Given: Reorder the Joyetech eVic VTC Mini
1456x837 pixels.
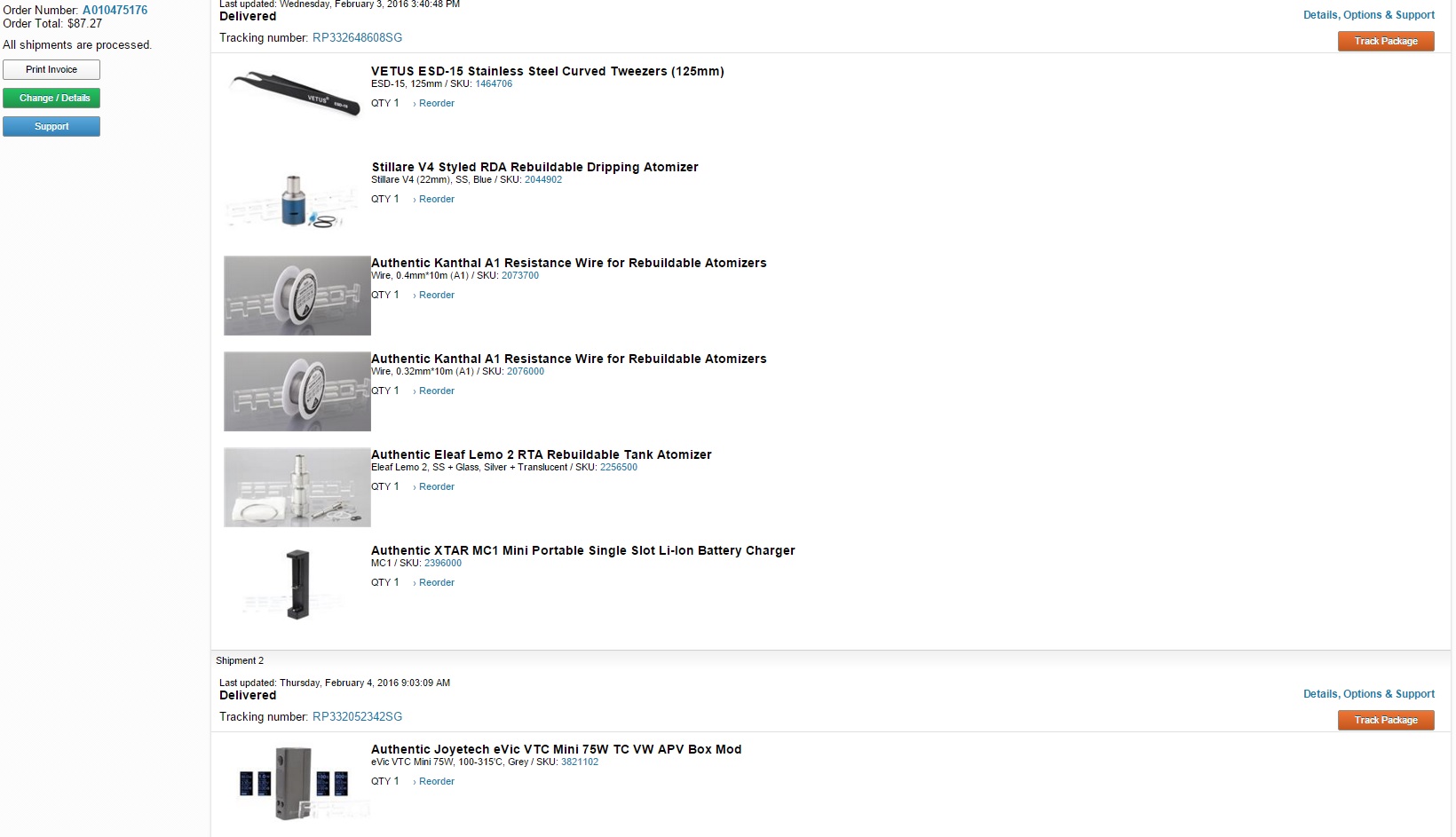Looking at the screenshot, I should (436, 781).
